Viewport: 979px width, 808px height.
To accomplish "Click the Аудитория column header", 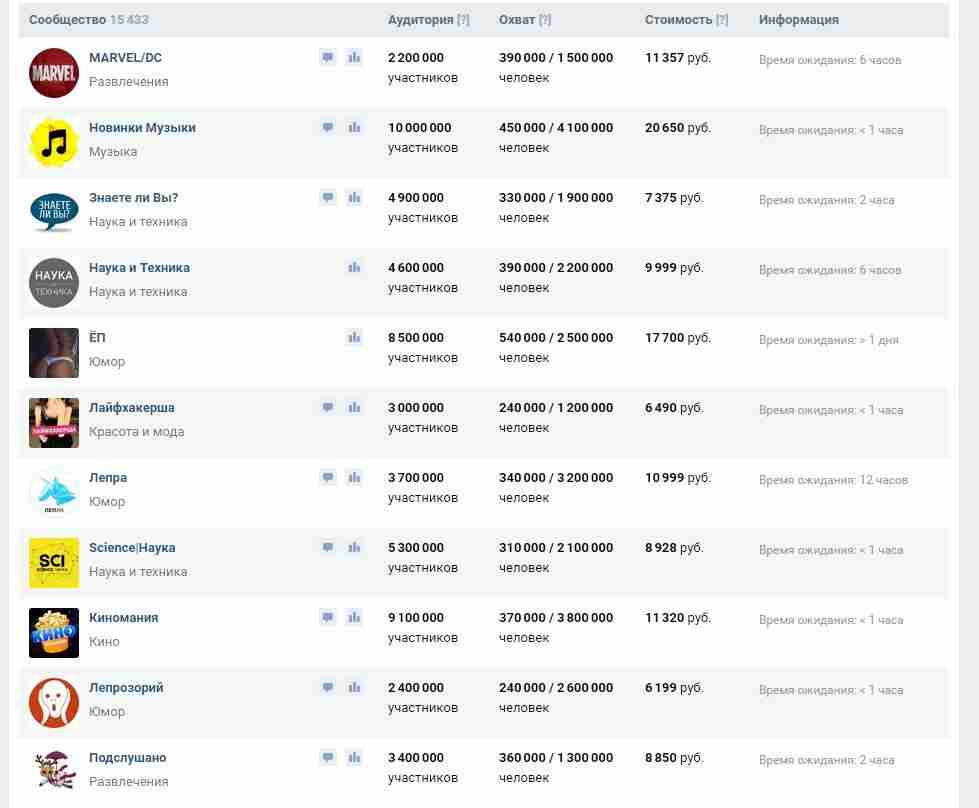I will tap(421, 19).
